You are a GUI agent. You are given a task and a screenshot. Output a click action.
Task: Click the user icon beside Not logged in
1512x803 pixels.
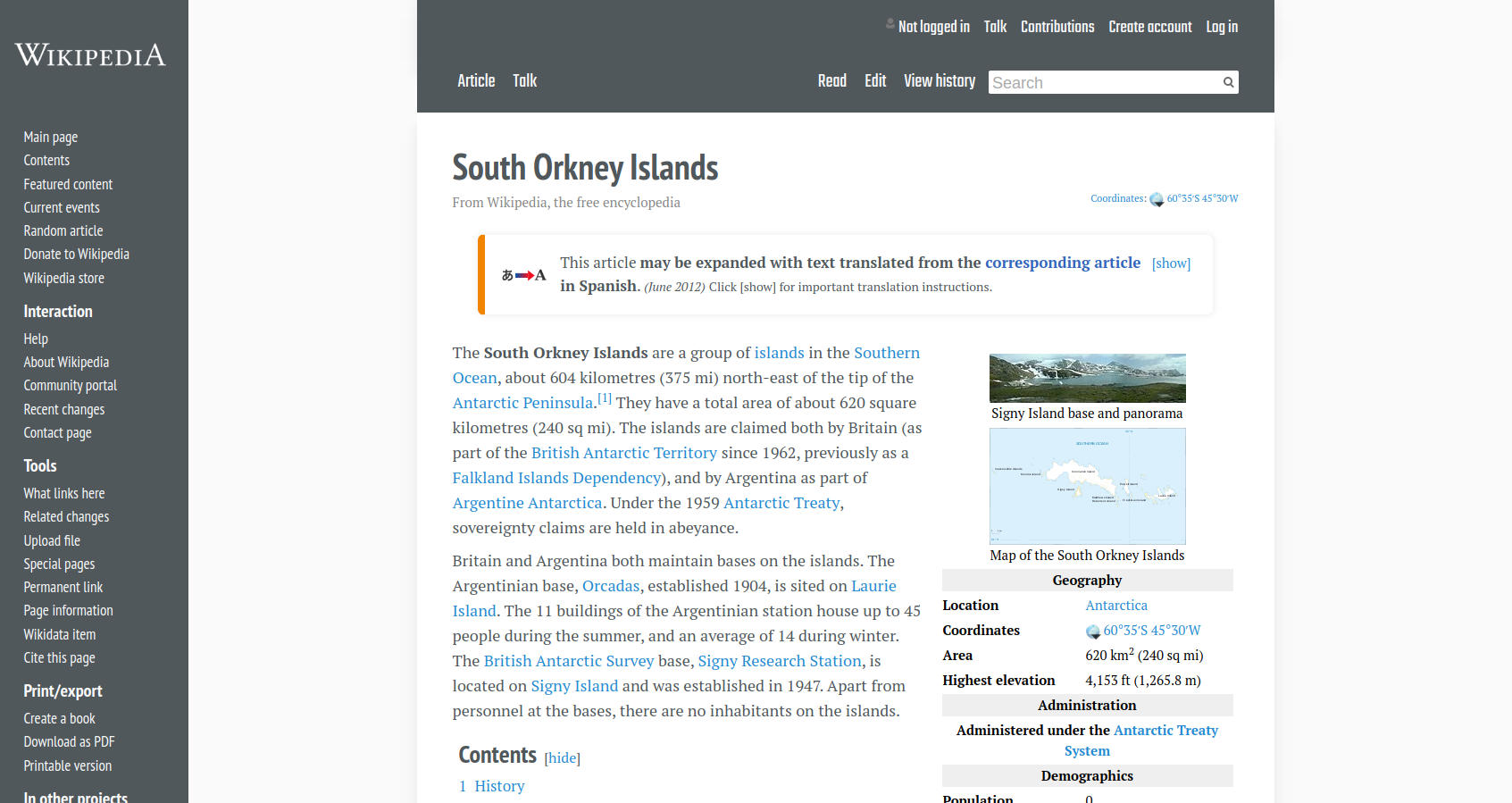890,24
